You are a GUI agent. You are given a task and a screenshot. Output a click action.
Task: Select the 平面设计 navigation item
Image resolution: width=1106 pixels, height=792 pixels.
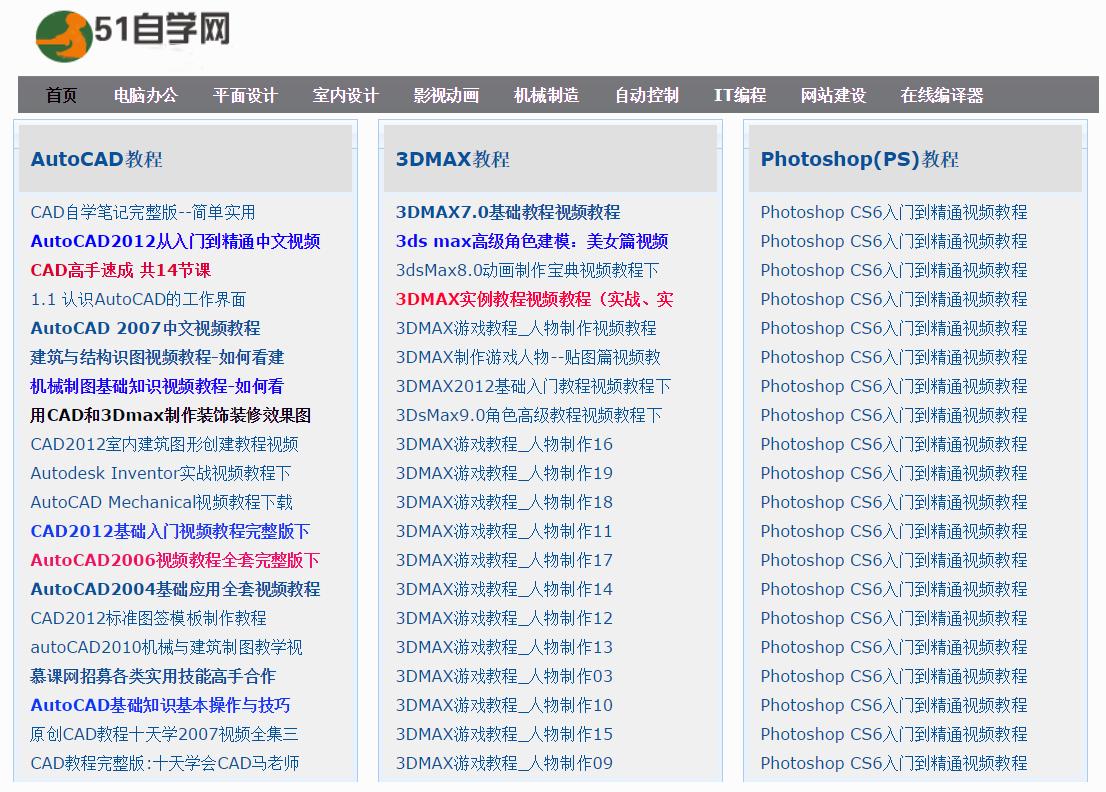[x=246, y=95]
